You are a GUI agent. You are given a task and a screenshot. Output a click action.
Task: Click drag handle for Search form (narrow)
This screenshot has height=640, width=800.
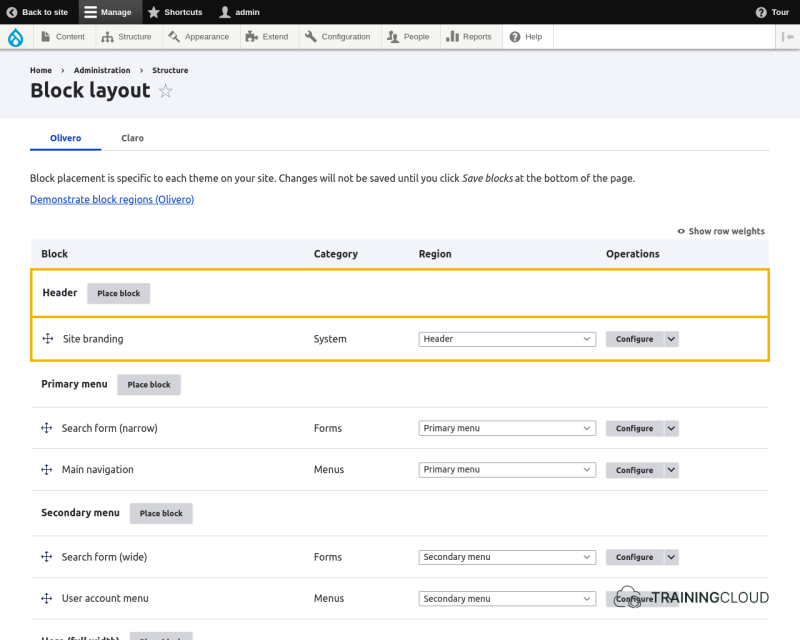[x=46, y=428]
